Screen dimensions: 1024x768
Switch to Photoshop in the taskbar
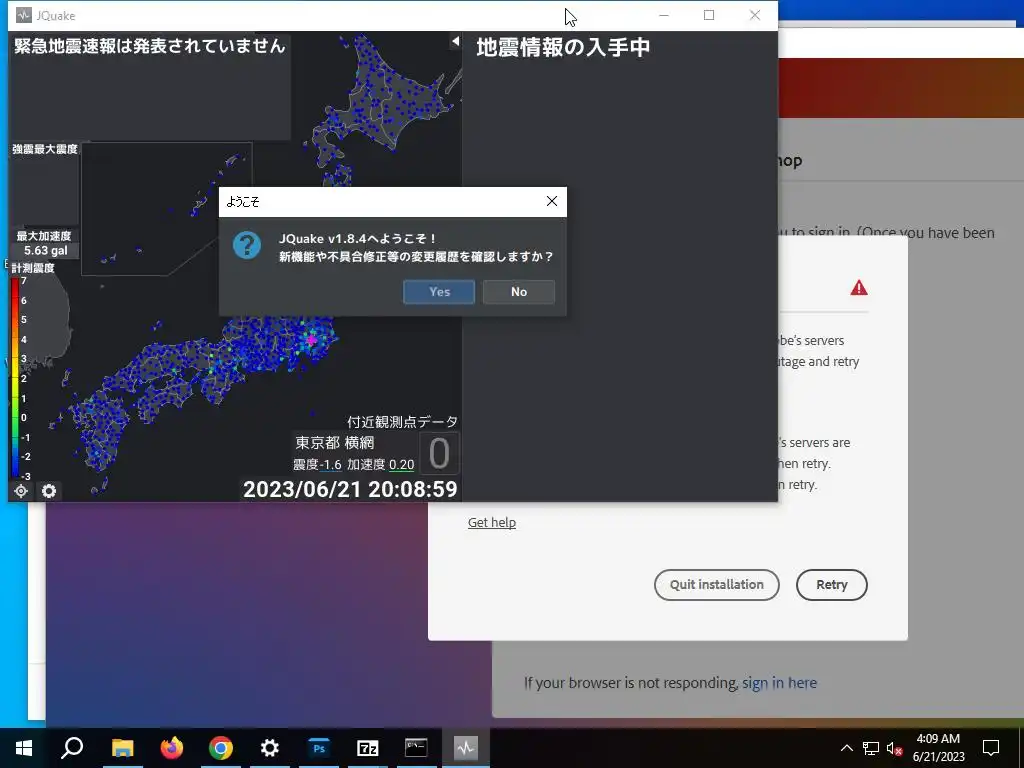pos(319,748)
